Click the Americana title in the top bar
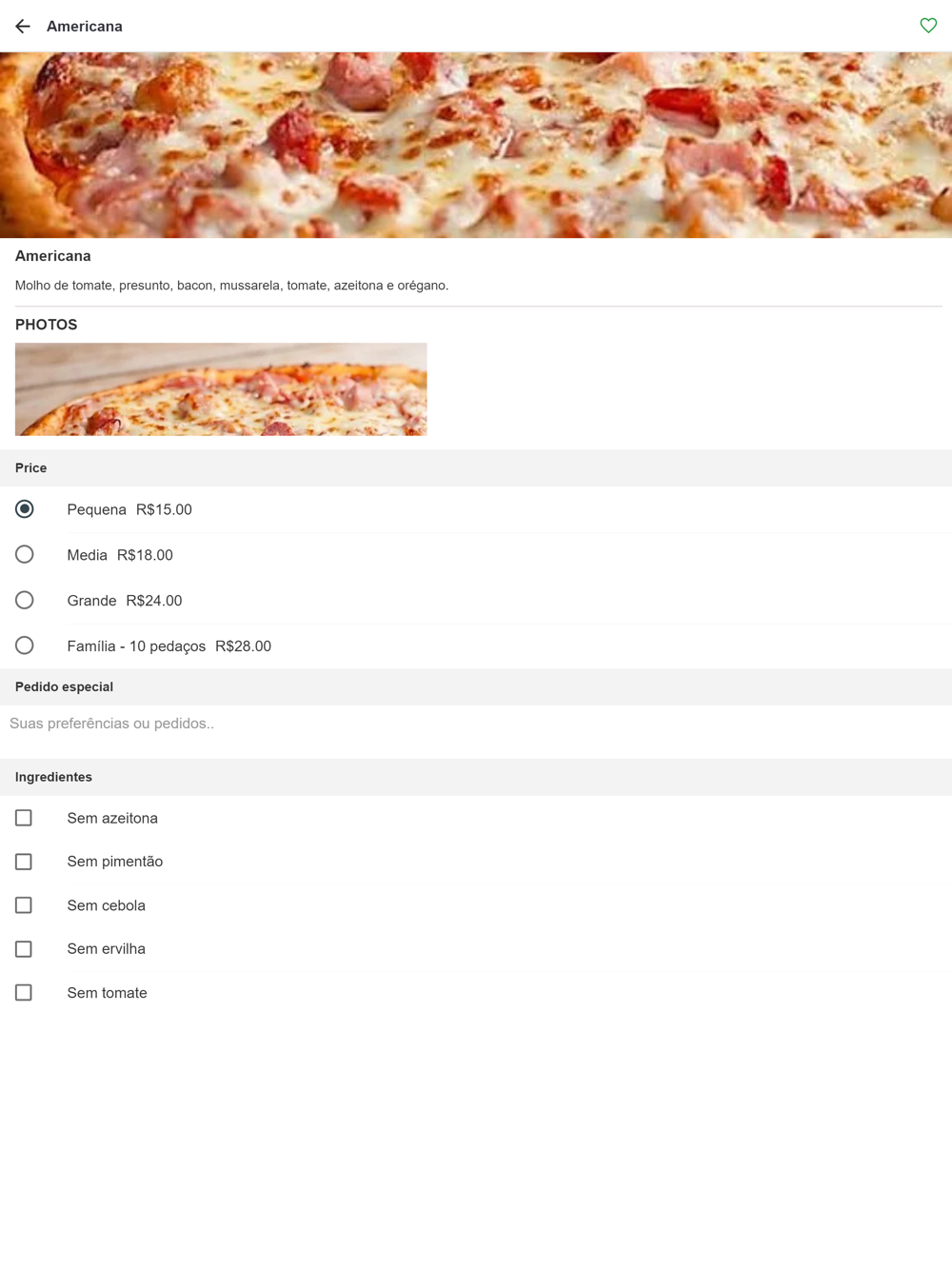 (x=85, y=27)
